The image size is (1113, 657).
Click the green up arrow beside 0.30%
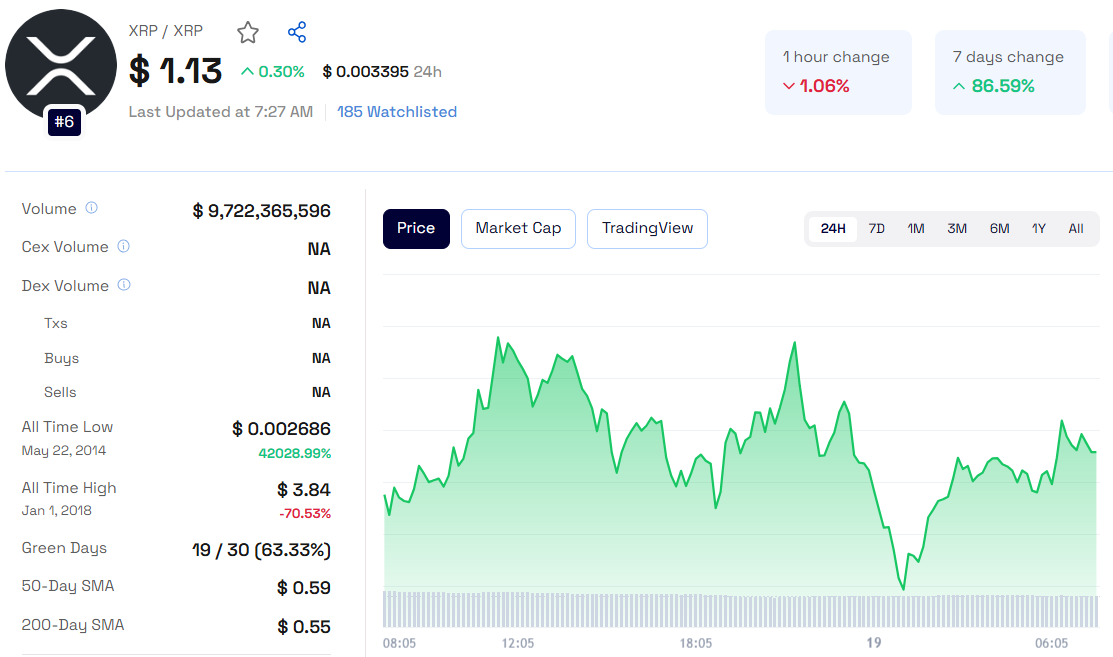[x=247, y=72]
